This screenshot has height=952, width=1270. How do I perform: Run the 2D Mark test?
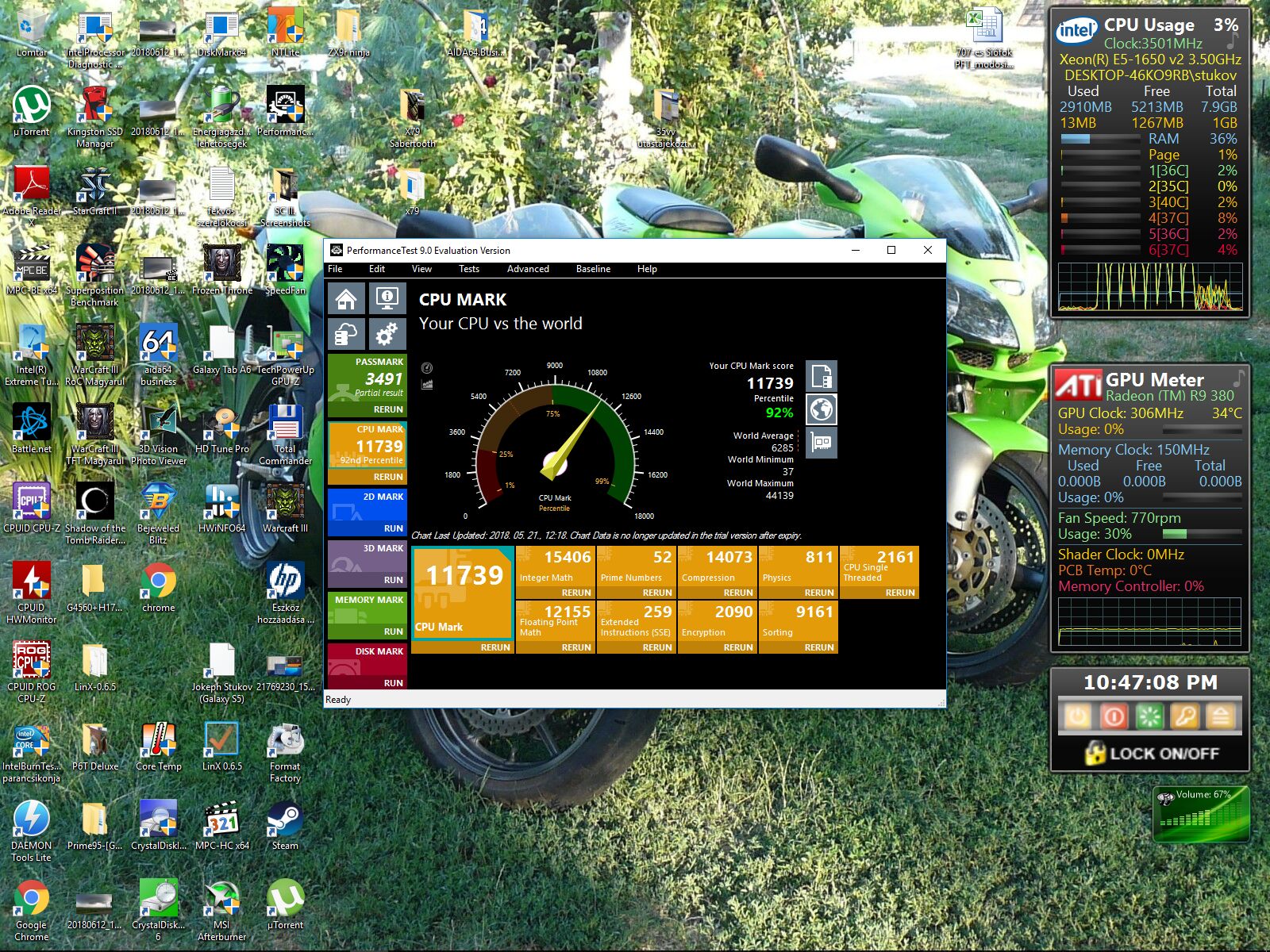[394, 528]
